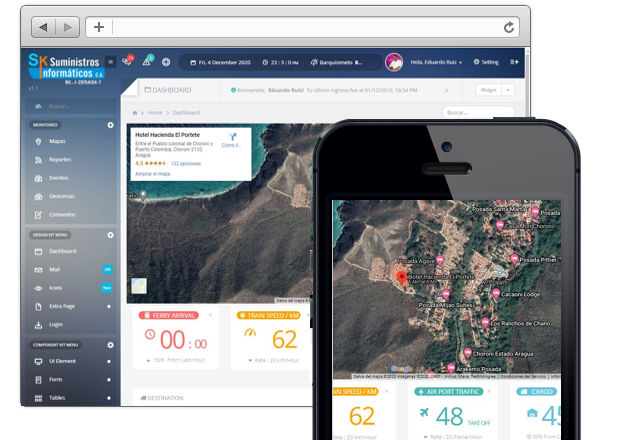Click the browser forward arrow button
The width and height of the screenshot is (620, 440).
coord(68,27)
